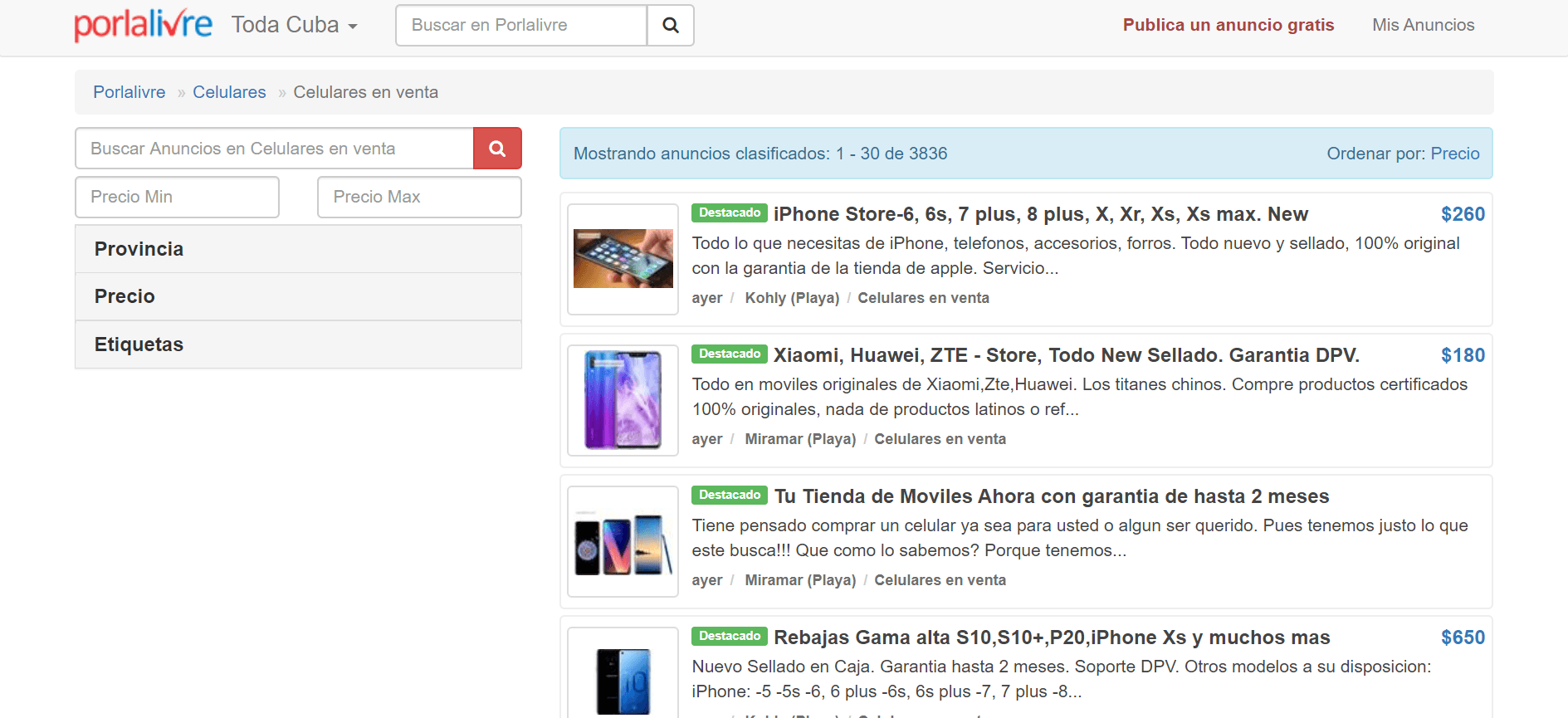Open the Toda Cuba region dropdown

coord(294,25)
